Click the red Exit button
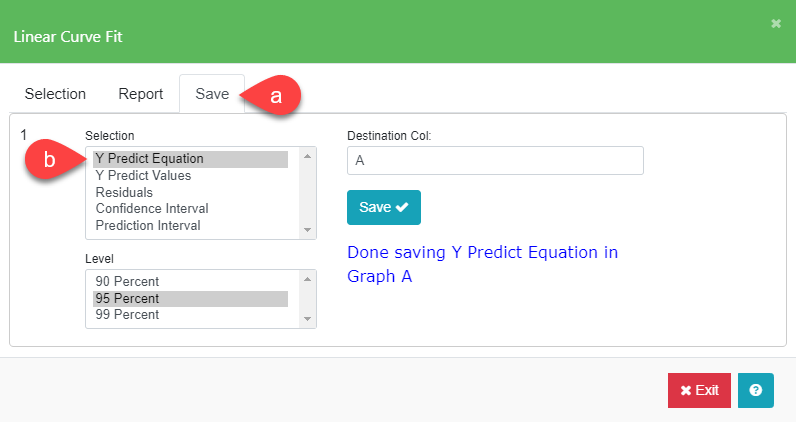This screenshot has width=796, height=422. coord(699,390)
